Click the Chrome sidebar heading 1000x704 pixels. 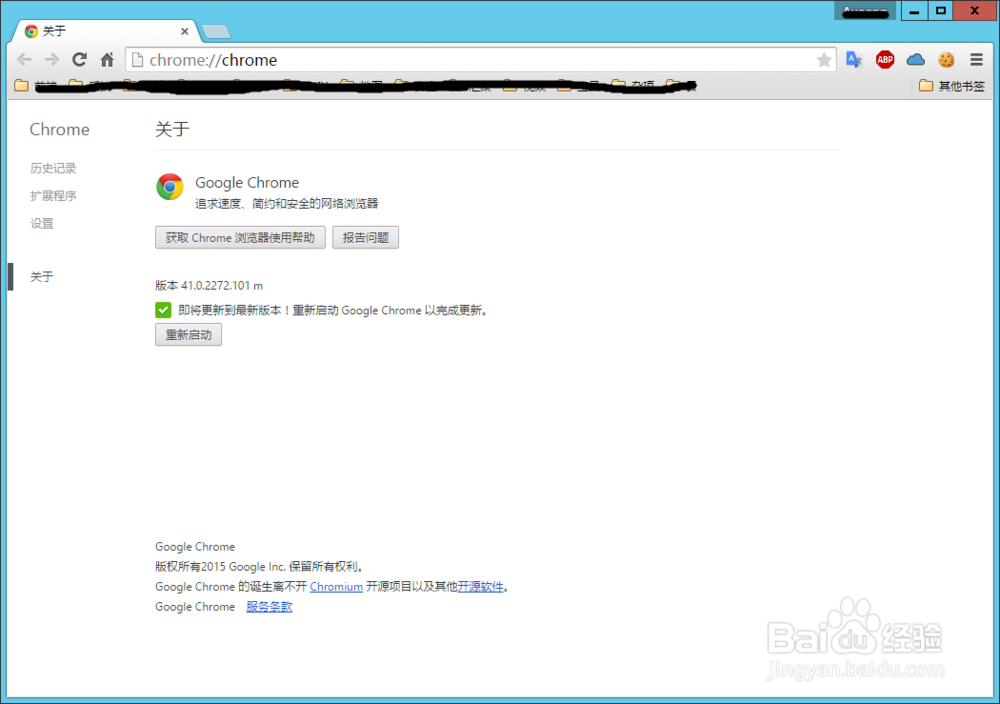[x=59, y=129]
